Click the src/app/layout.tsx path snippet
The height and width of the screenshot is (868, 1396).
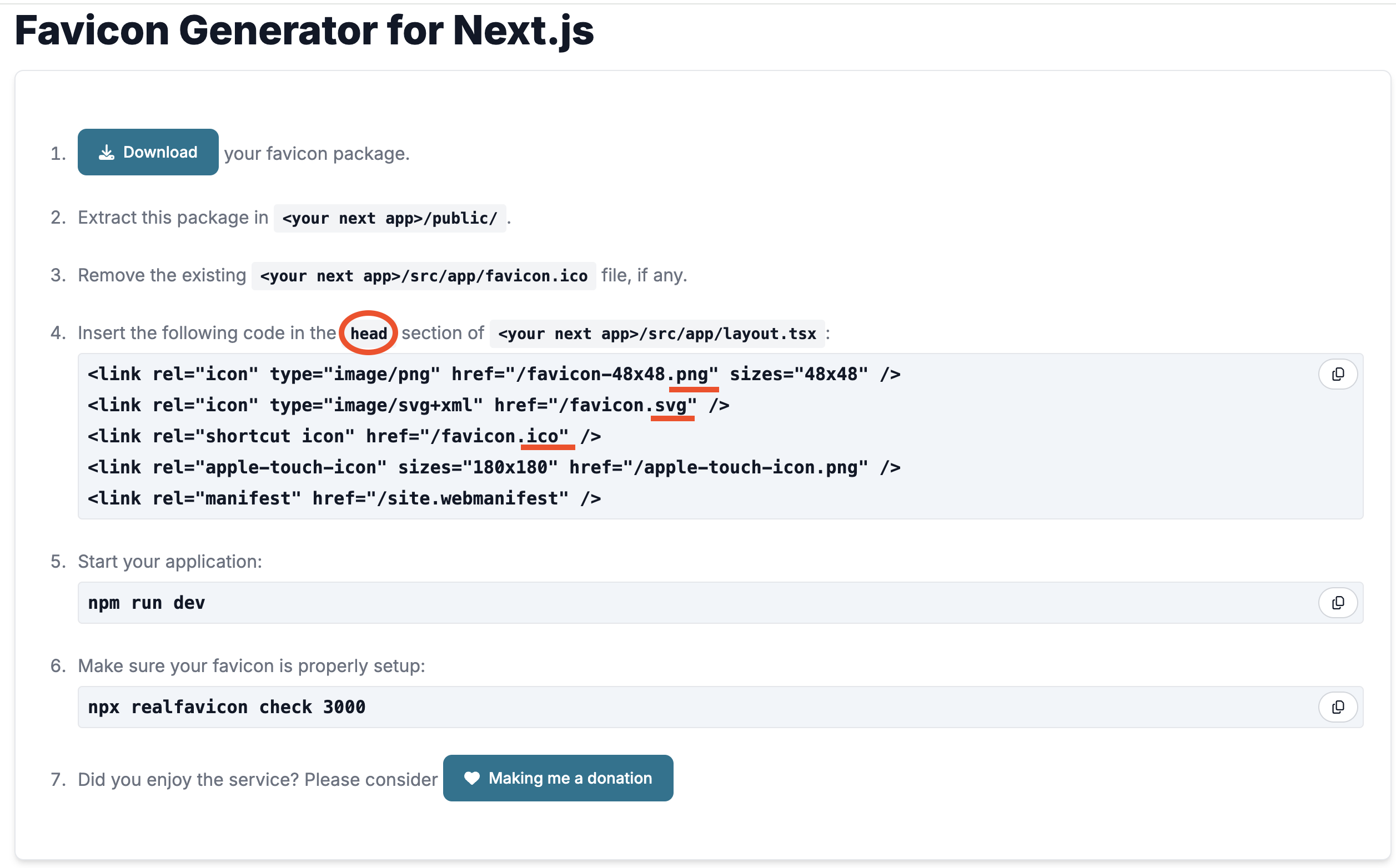pos(656,334)
